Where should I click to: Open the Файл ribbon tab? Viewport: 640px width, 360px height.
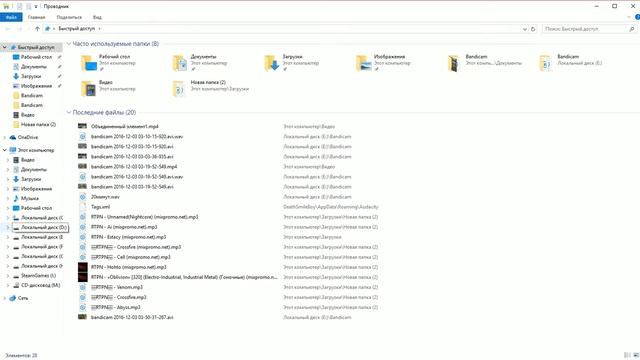coord(11,17)
